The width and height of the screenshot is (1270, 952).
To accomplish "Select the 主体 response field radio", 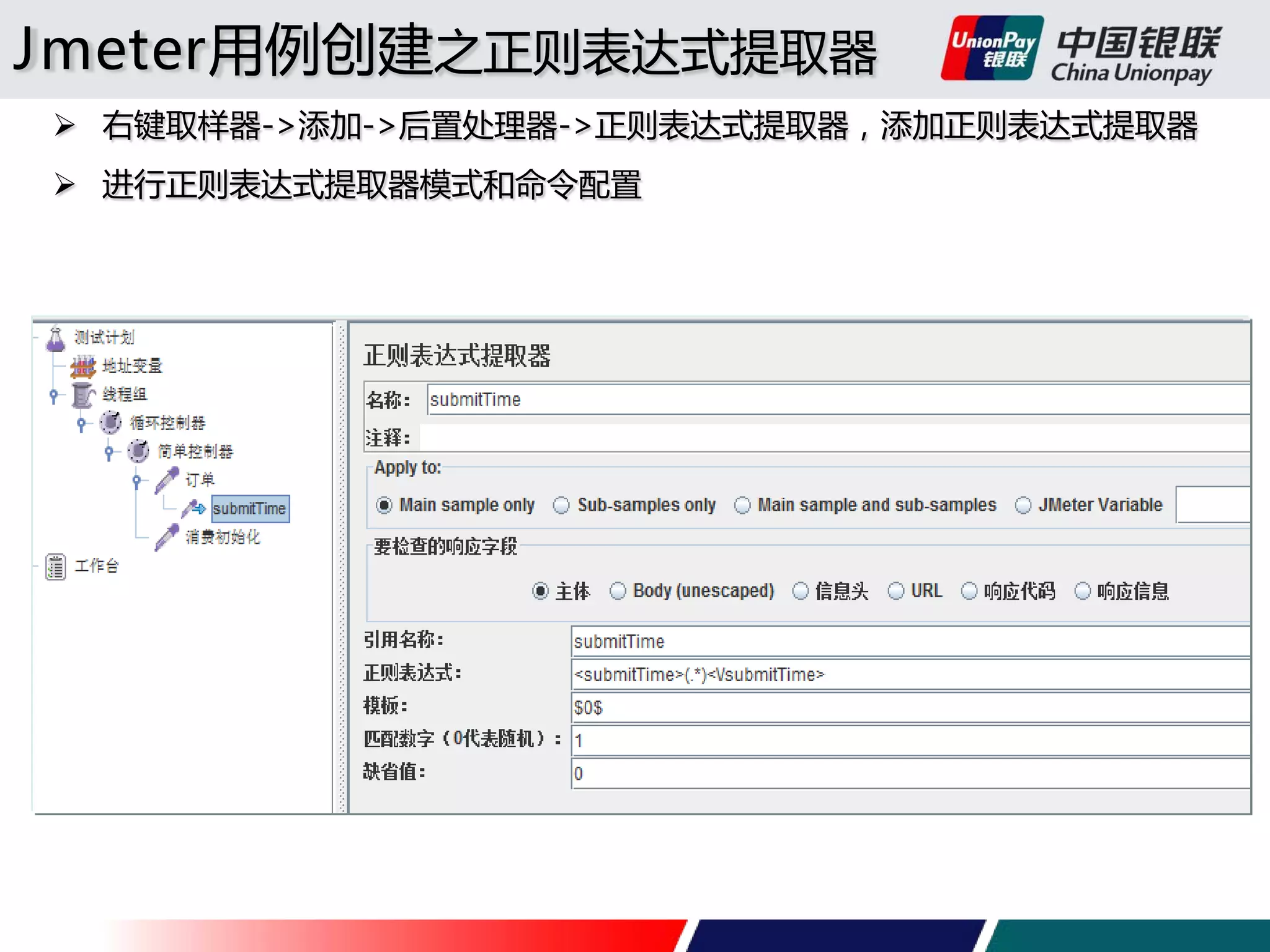I will (x=541, y=591).
